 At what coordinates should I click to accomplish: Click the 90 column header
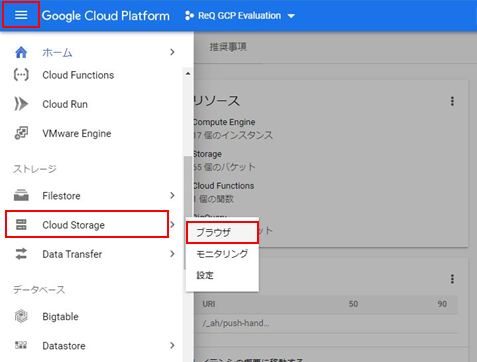442,304
